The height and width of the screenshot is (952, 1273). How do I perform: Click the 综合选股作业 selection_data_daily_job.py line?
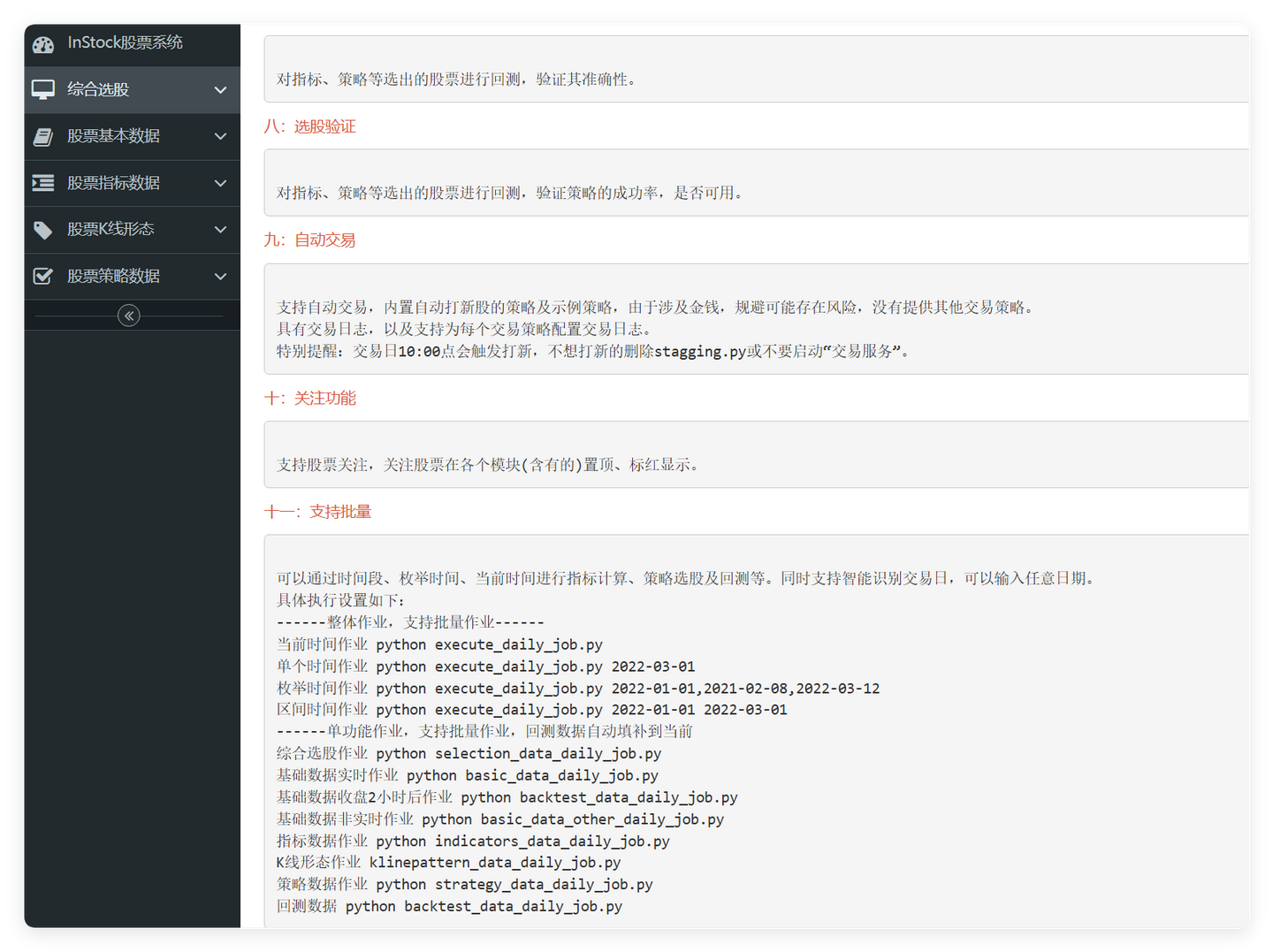(469, 754)
